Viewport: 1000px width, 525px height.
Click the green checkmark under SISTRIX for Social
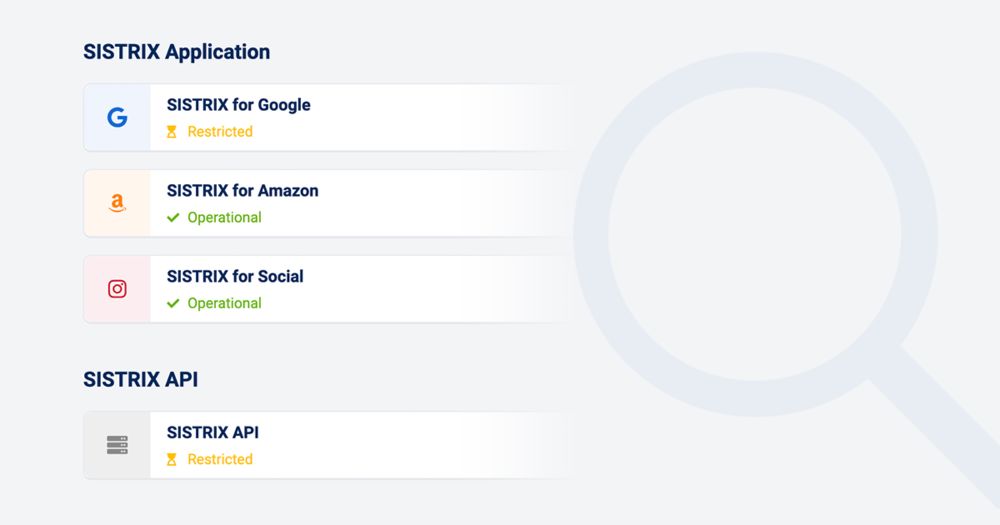pos(173,304)
